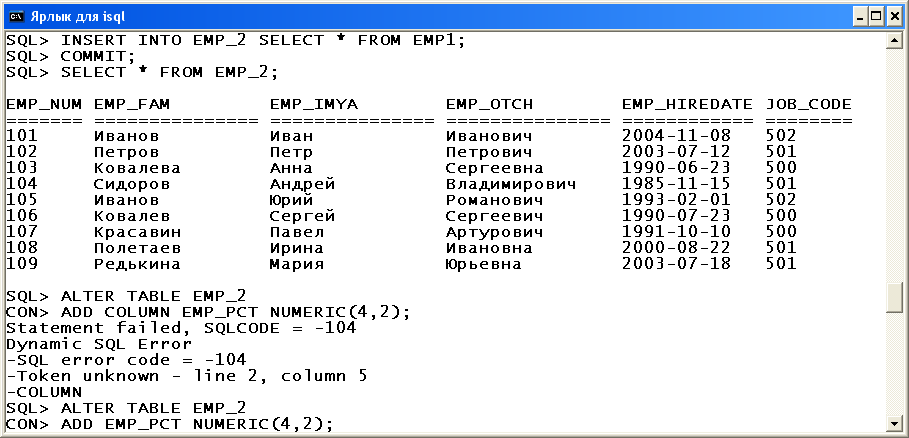Click the scrollbar up arrow
909x438 pixels.
896,41
